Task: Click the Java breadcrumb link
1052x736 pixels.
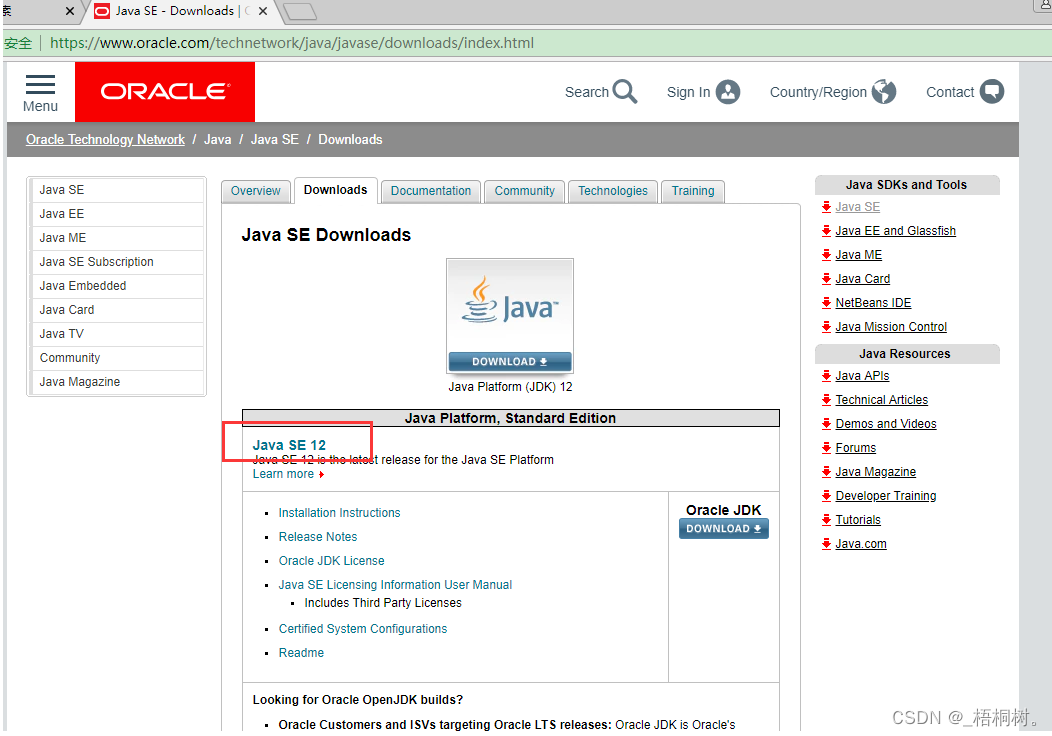Action: (217, 140)
